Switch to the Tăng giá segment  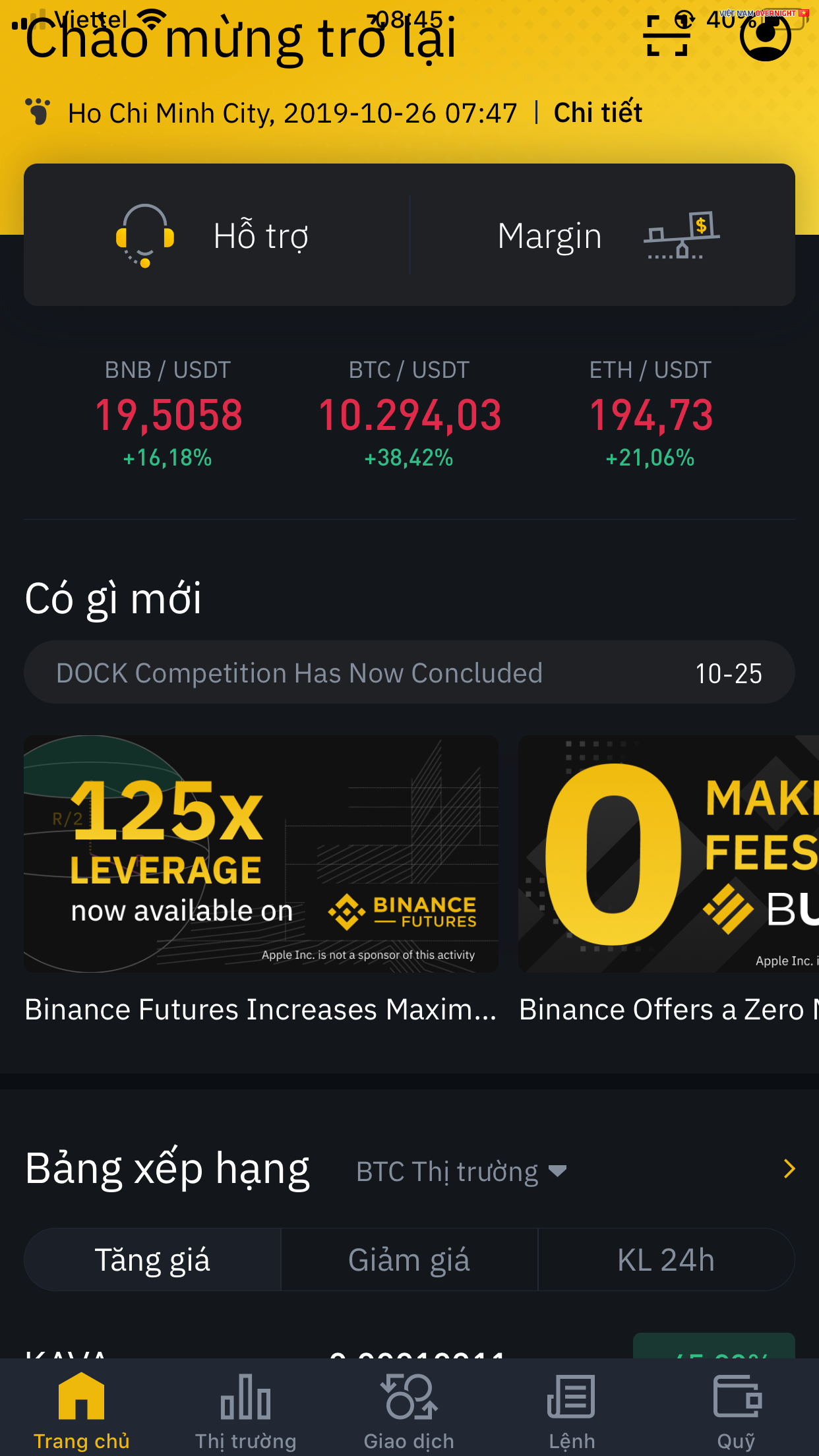pyautogui.click(x=152, y=1259)
